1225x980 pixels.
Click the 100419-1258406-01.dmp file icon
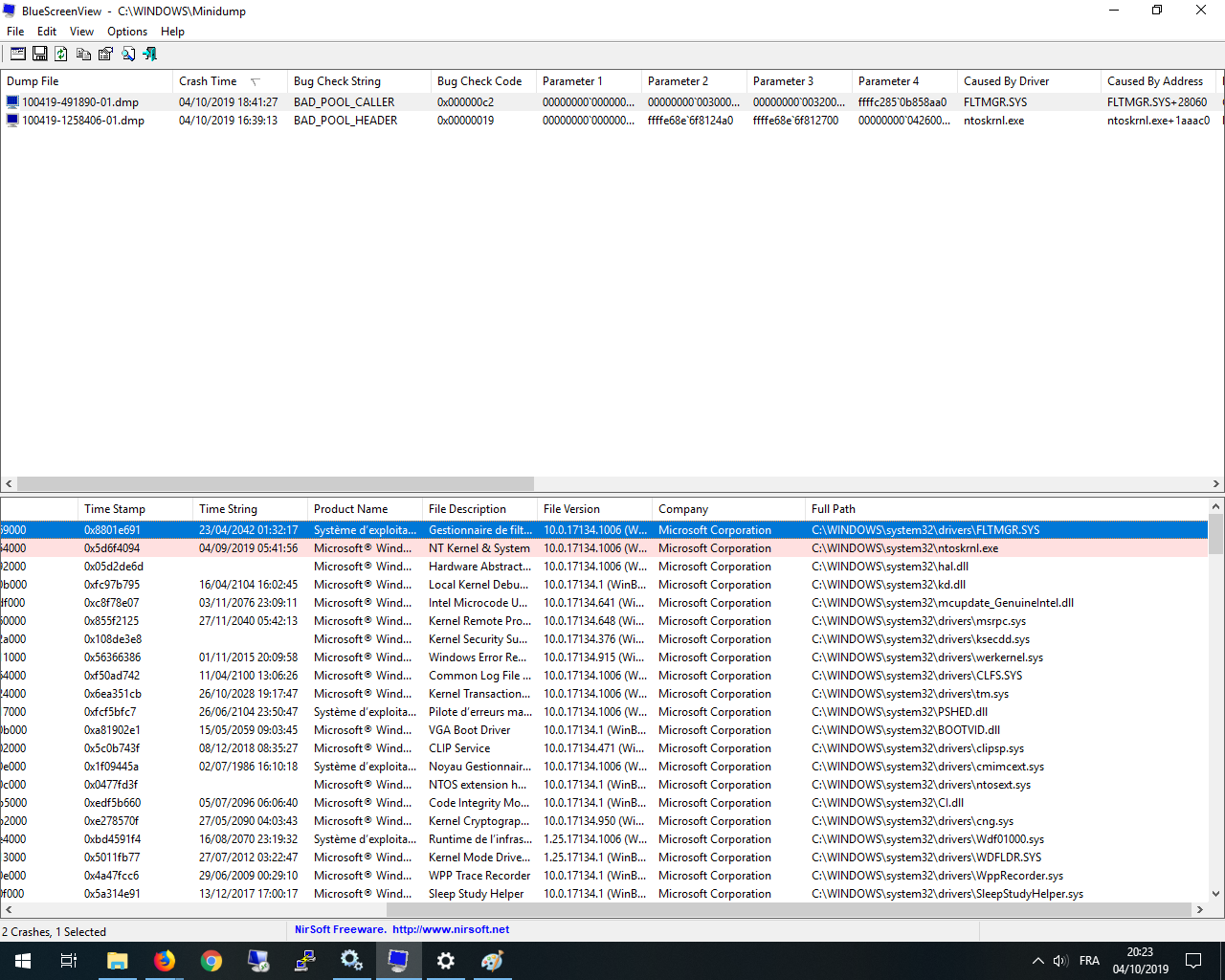coord(12,121)
